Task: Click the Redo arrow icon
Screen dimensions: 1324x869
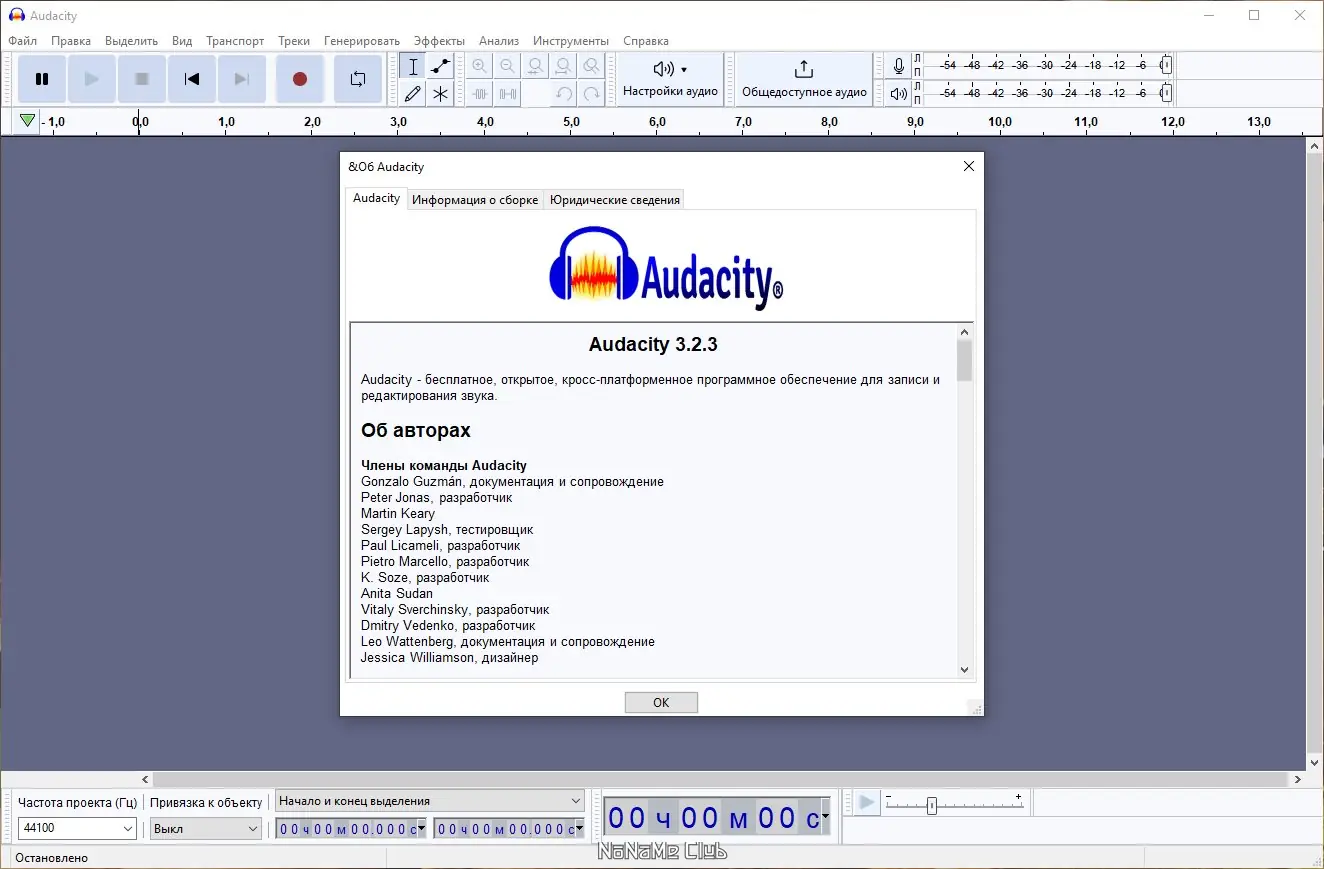Action: point(592,94)
